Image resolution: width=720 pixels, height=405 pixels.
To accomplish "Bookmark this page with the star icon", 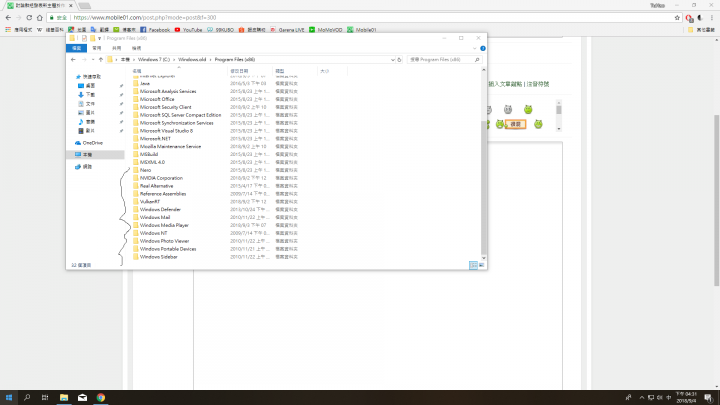I will pos(677,18).
